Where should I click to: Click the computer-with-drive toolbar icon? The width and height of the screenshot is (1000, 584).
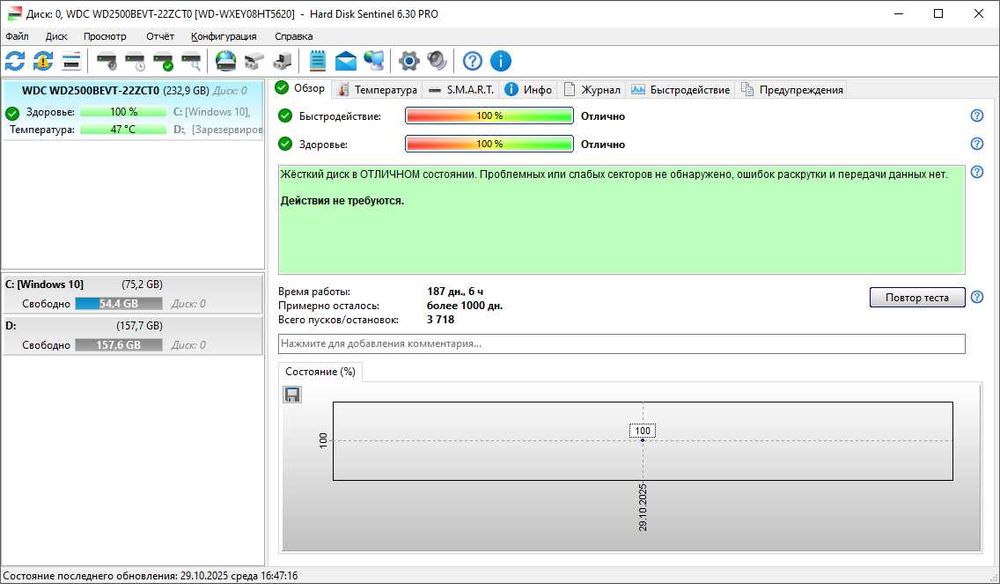tap(282, 62)
